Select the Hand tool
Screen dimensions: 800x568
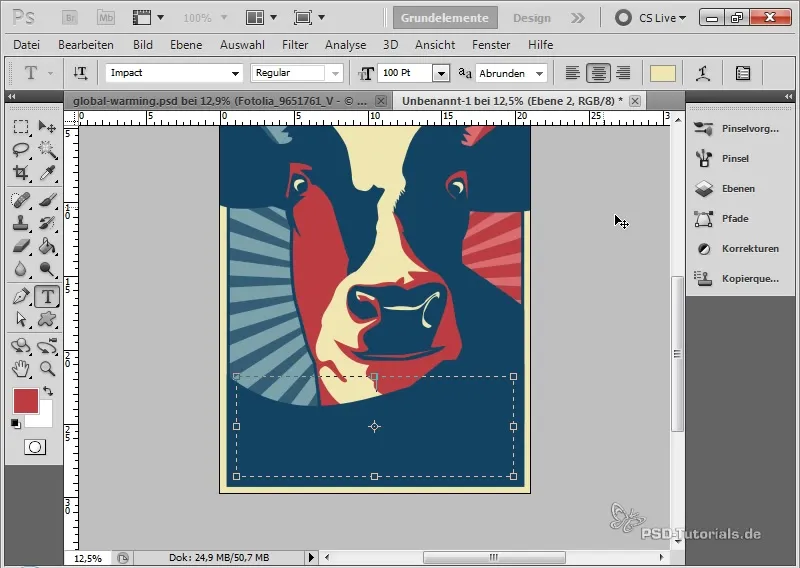(x=21, y=368)
